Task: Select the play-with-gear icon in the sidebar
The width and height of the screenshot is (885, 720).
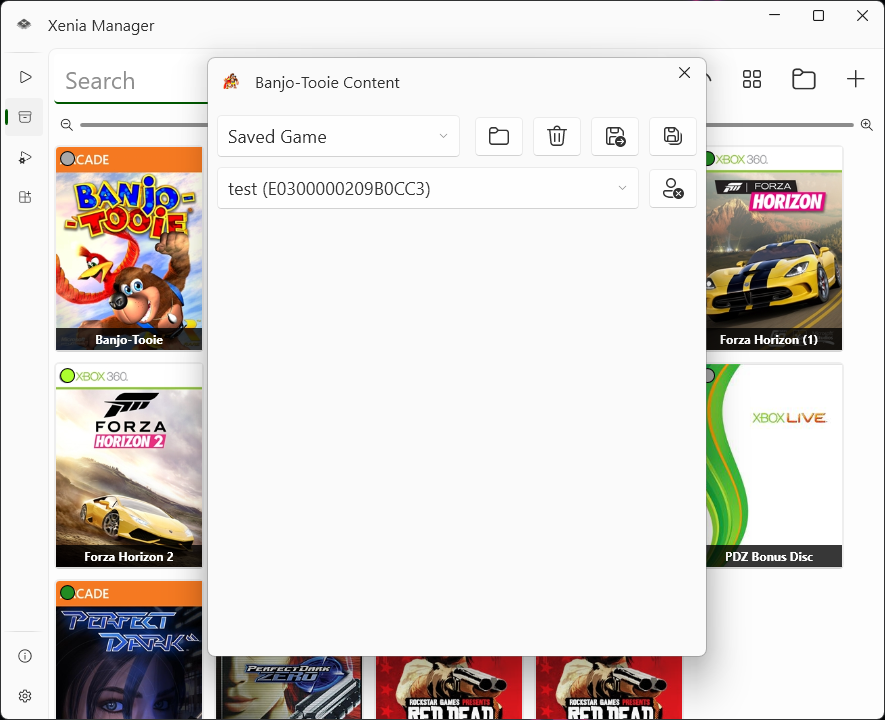Action: (25, 157)
